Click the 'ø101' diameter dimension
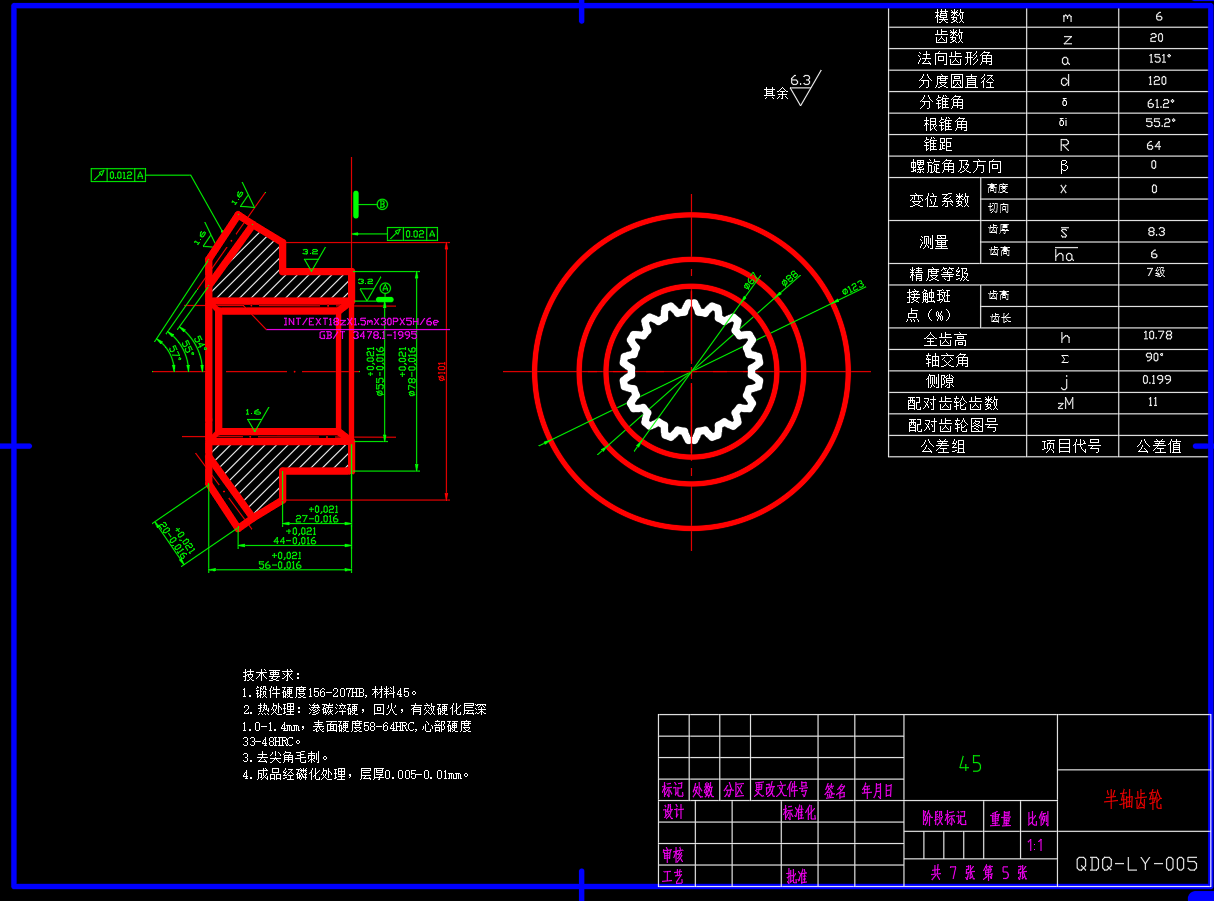Viewport: 1214px width, 901px height. (441, 371)
